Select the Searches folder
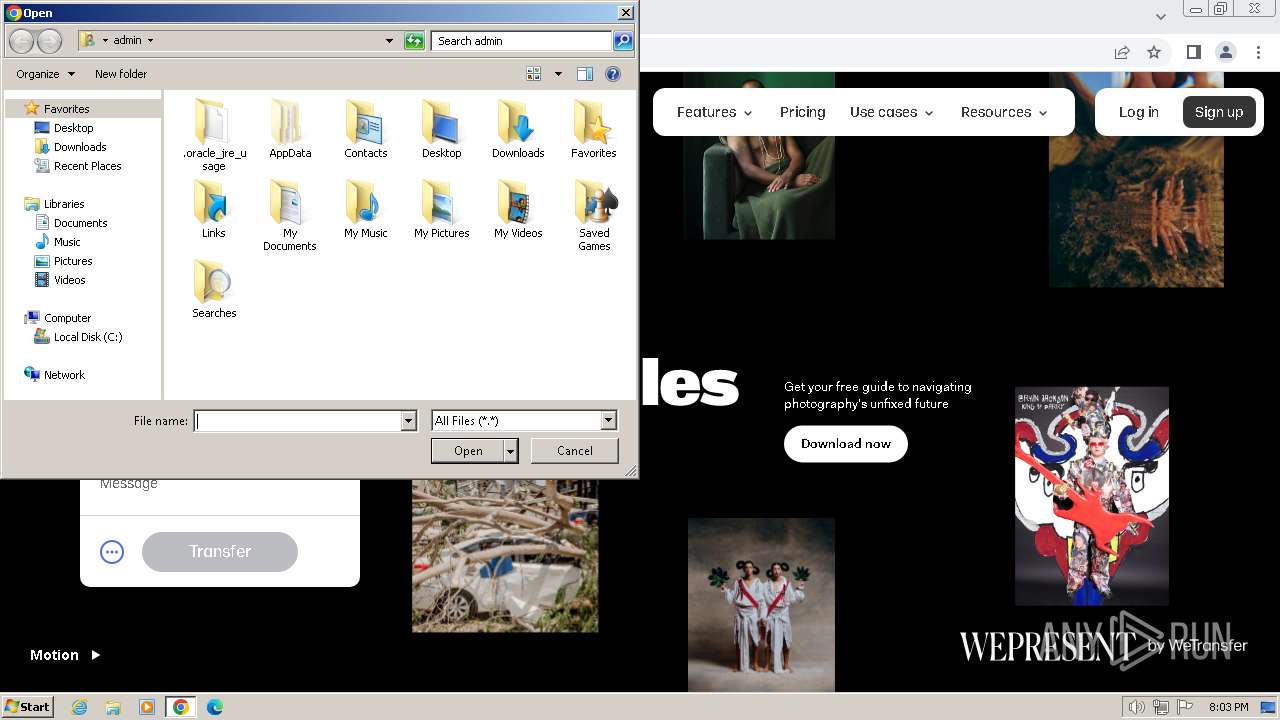1280x720 pixels. [214, 289]
